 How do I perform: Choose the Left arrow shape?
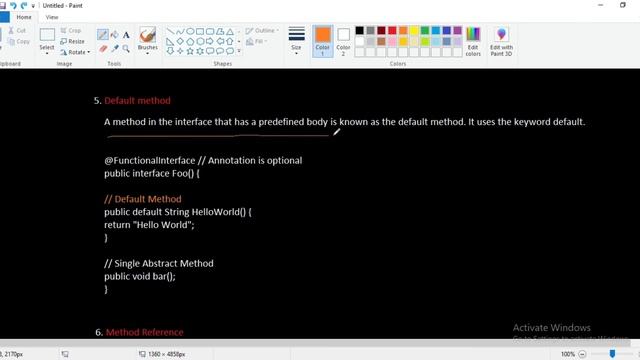[220, 41]
